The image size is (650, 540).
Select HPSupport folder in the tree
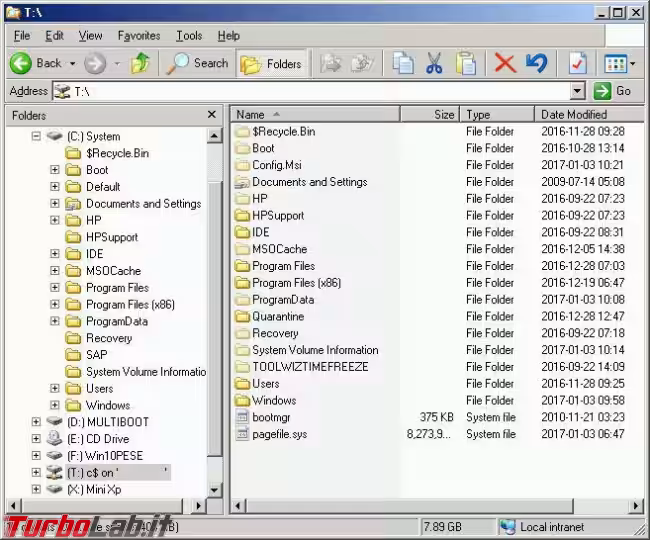point(112,237)
